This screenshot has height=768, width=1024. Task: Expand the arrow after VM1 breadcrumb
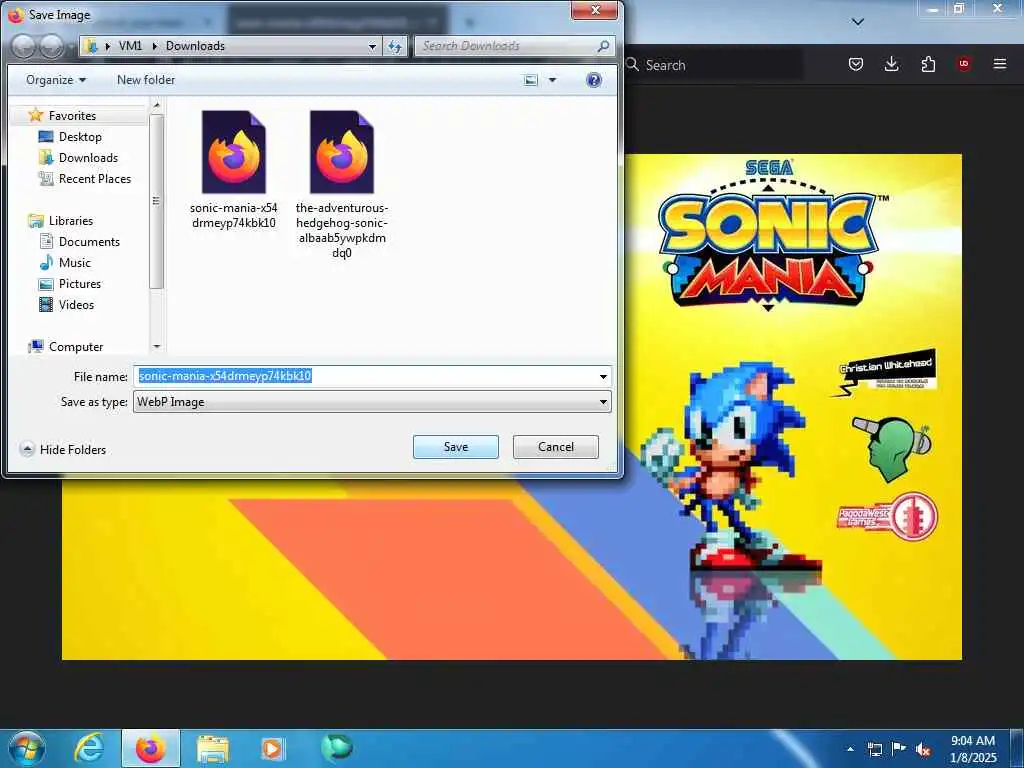(x=155, y=46)
